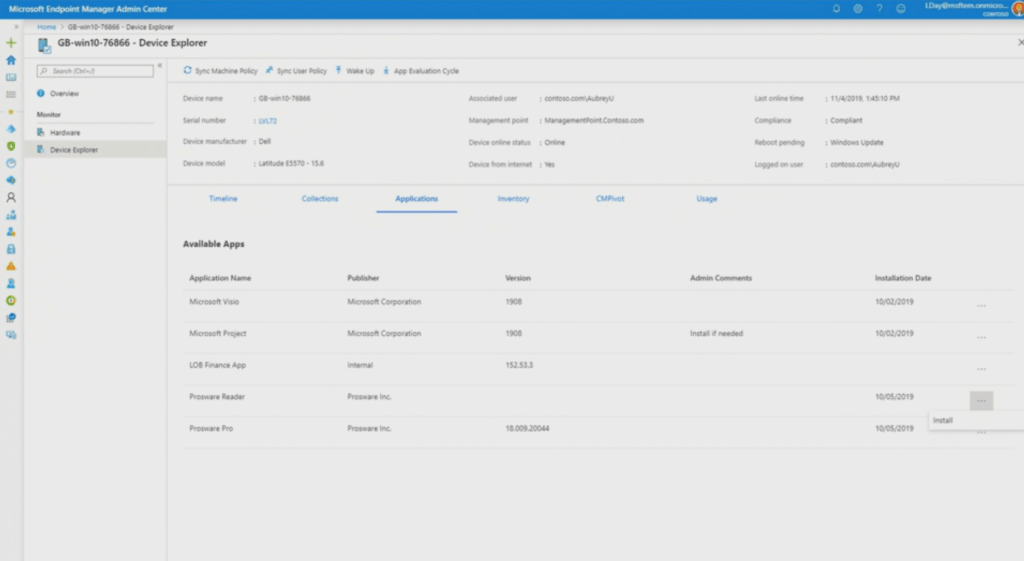Open the help question mark icon

(879, 8)
